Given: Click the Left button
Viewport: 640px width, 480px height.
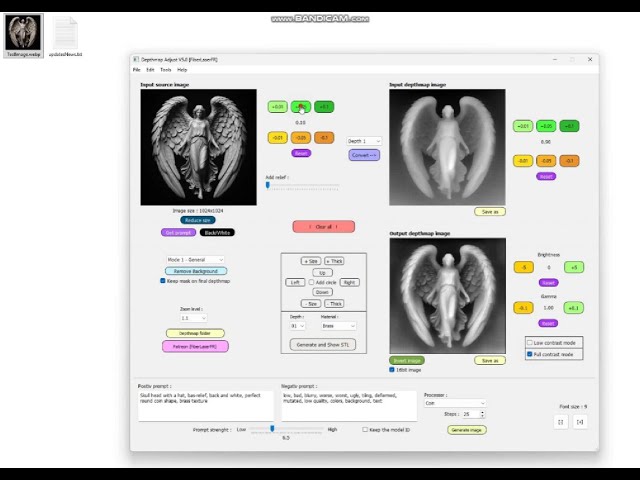Looking at the screenshot, I should coord(295,282).
